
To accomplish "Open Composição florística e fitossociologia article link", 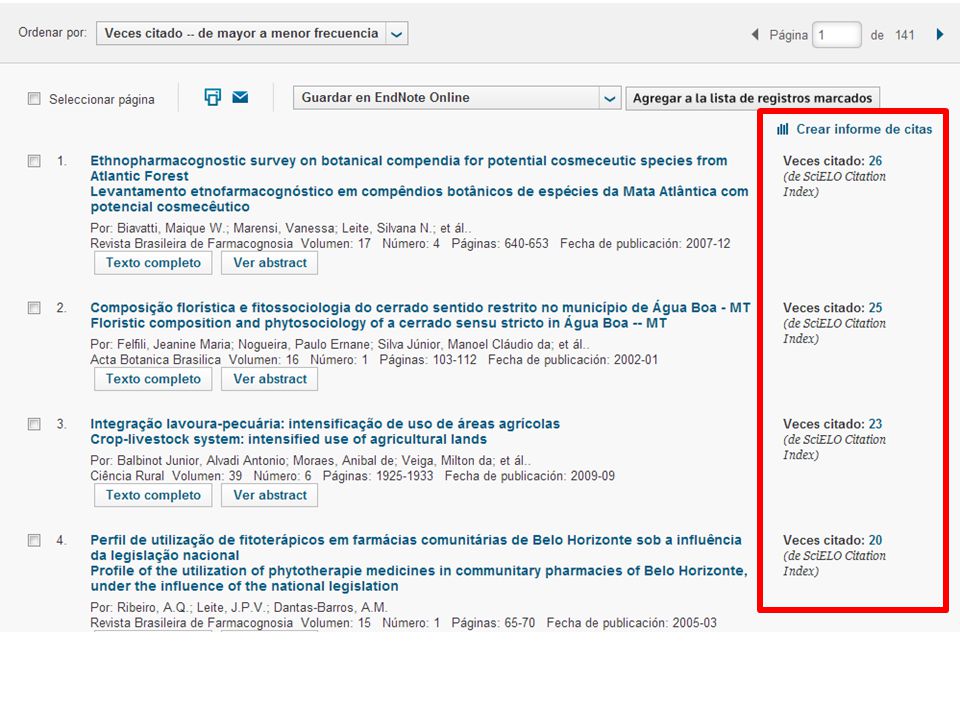I will (x=420, y=307).
